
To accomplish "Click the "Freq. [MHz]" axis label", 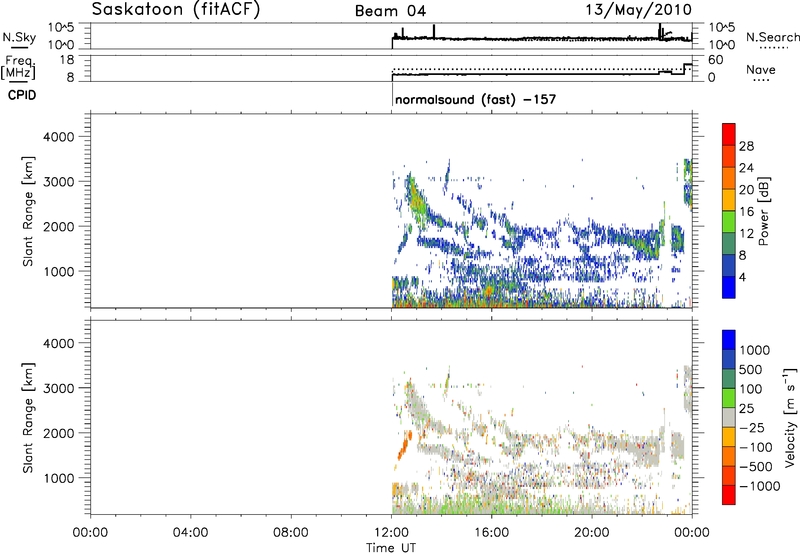I will (18, 68).
